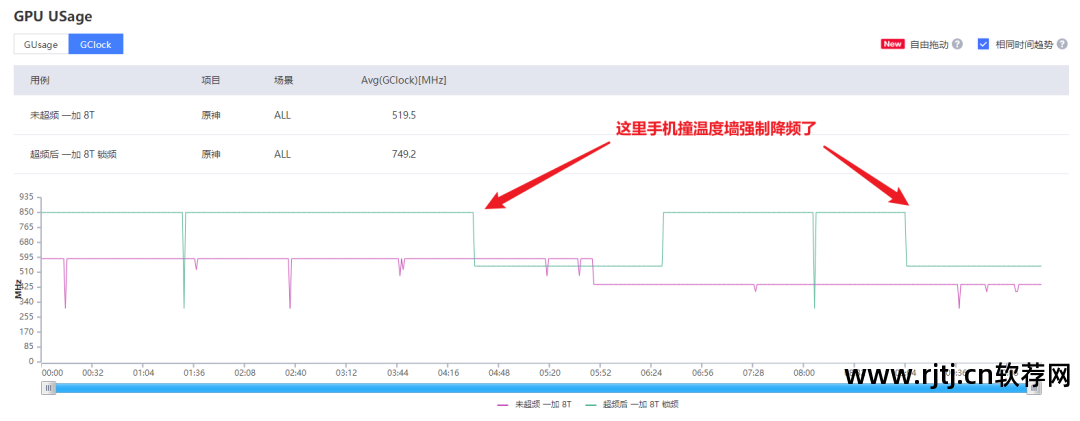Grab the right handle of timeline range slider
The height and width of the screenshot is (421, 1080).
pos(1034,389)
